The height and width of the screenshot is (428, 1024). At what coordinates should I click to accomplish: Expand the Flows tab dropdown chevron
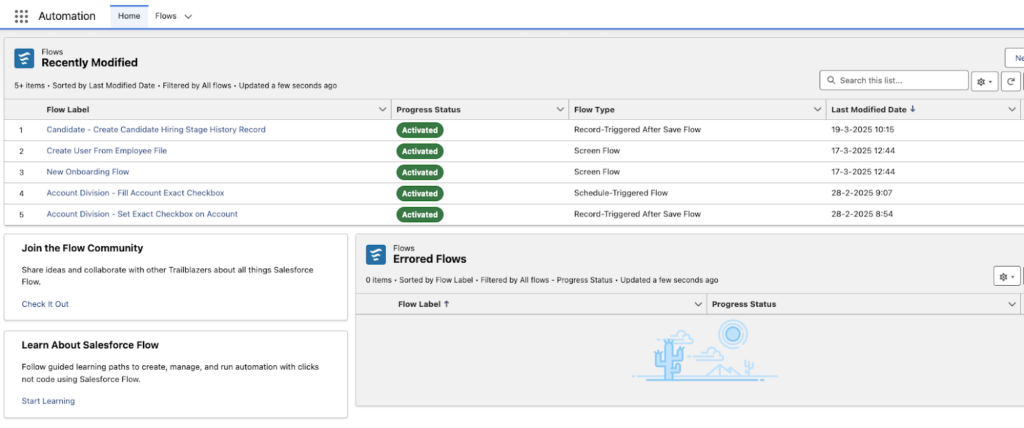point(188,16)
